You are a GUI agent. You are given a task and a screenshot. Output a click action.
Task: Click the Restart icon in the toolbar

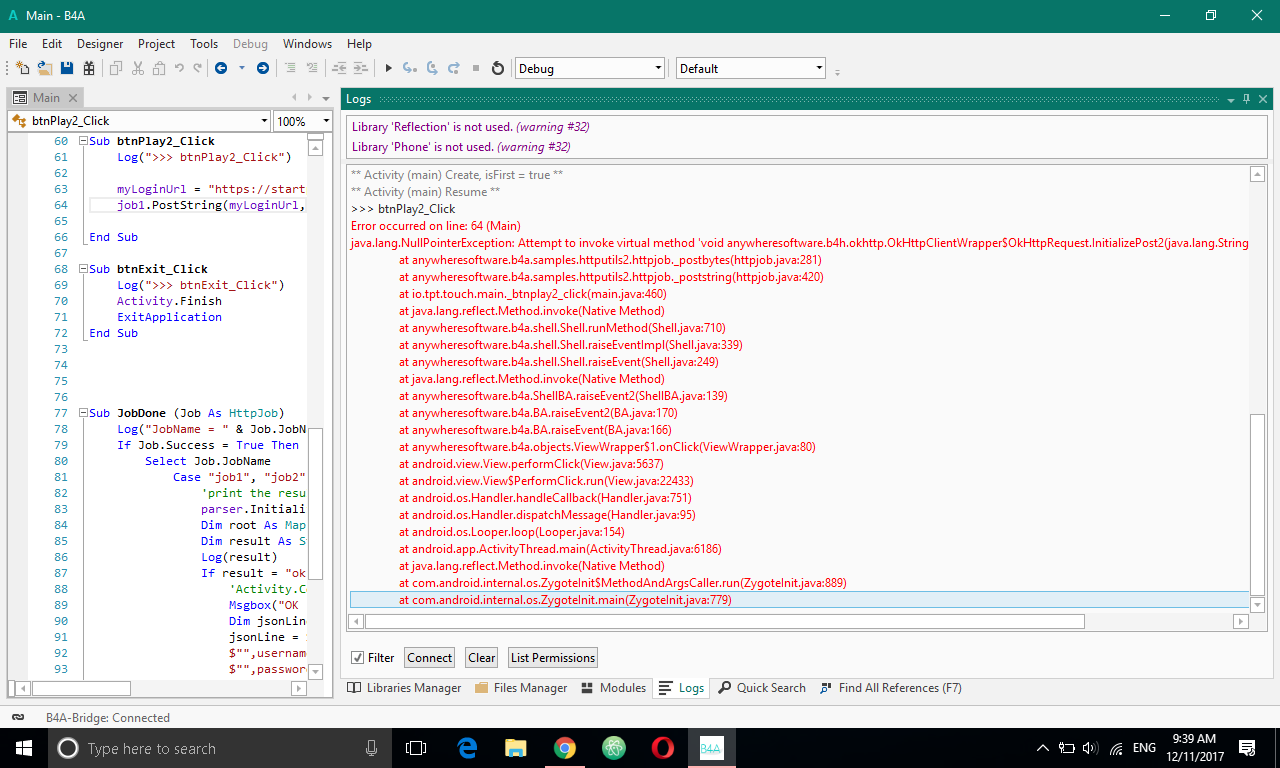click(x=498, y=68)
